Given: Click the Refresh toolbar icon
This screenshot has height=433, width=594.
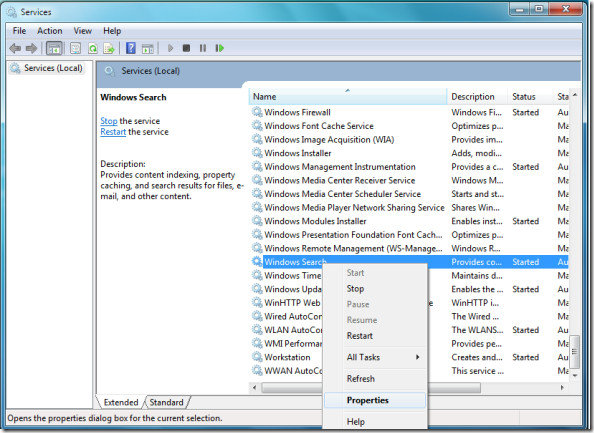Looking at the screenshot, I should click(92, 48).
